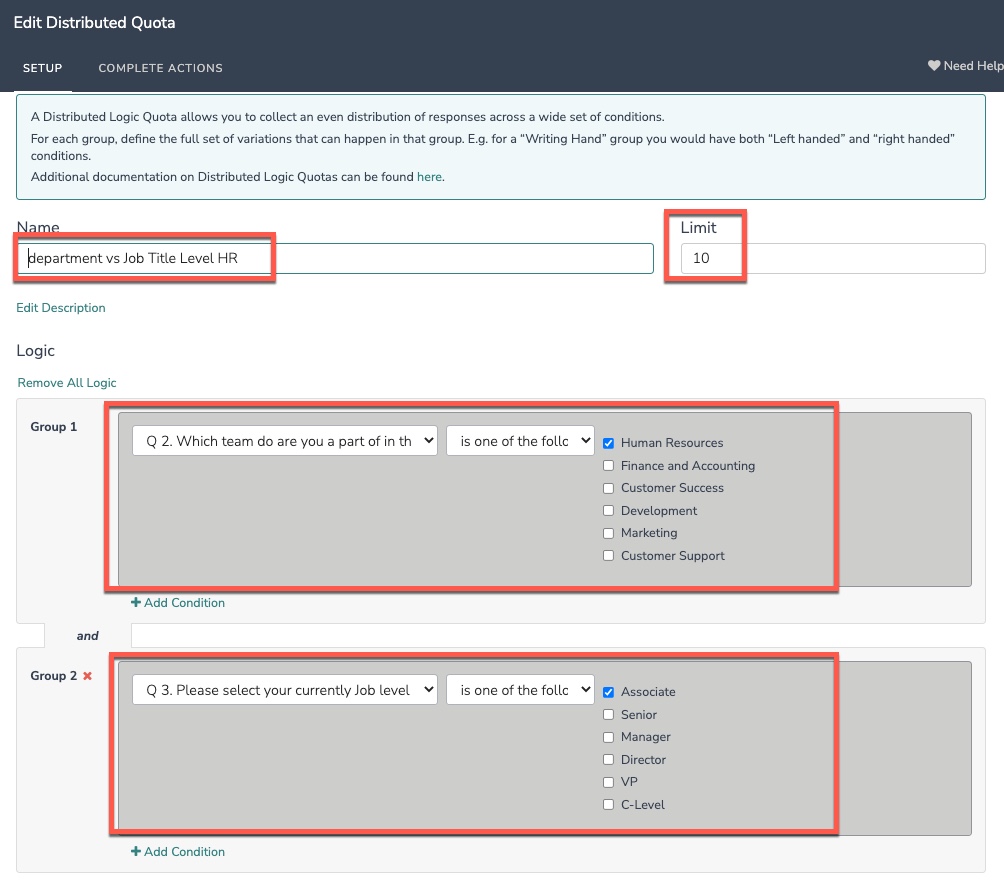The width and height of the screenshot is (1004, 884).
Task: Switch to the Complete Actions tab
Action: pos(160,68)
